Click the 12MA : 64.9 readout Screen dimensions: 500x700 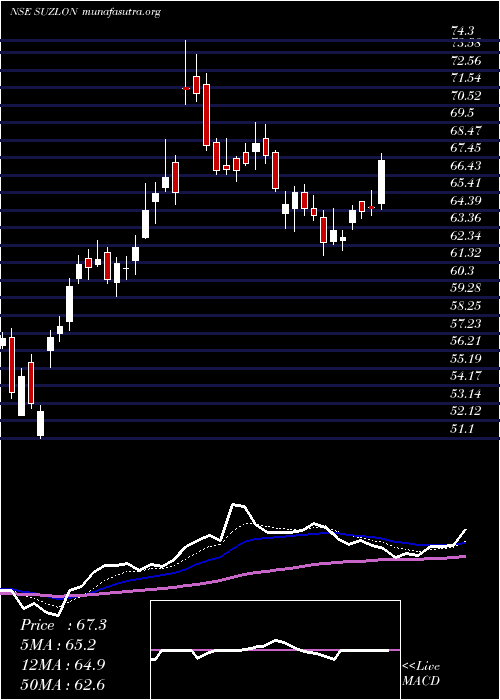point(63,664)
